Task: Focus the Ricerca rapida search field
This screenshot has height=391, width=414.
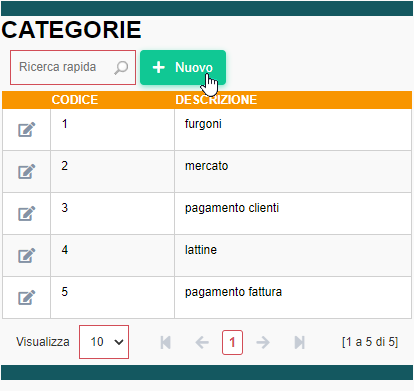Action: coord(73,67)
